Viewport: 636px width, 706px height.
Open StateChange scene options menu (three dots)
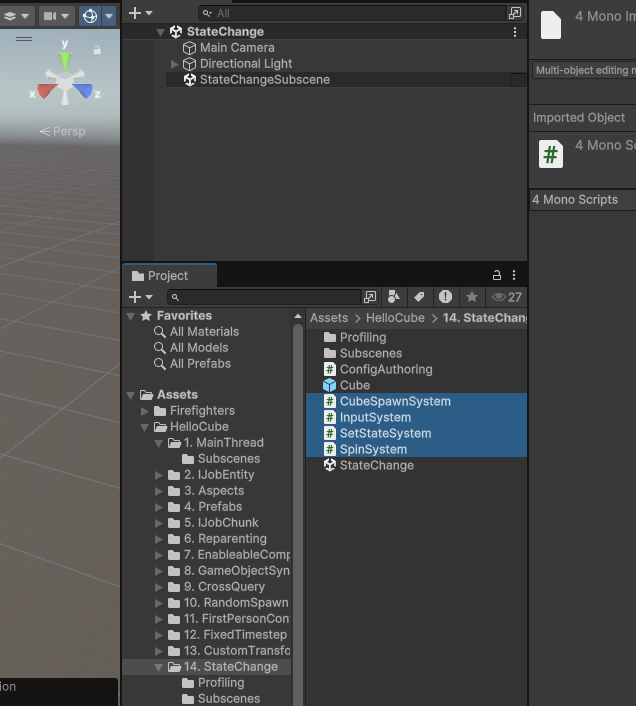click(515, 32)
